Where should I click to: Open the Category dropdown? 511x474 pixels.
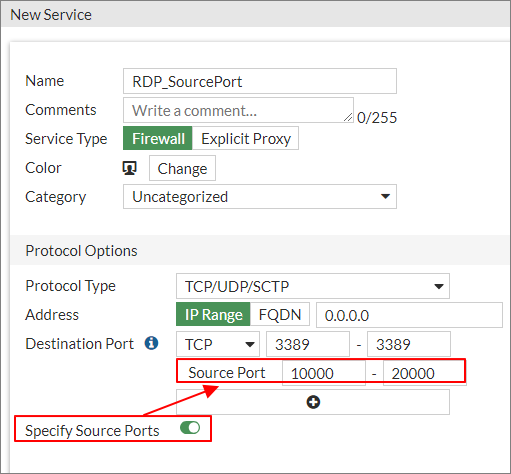260,197
